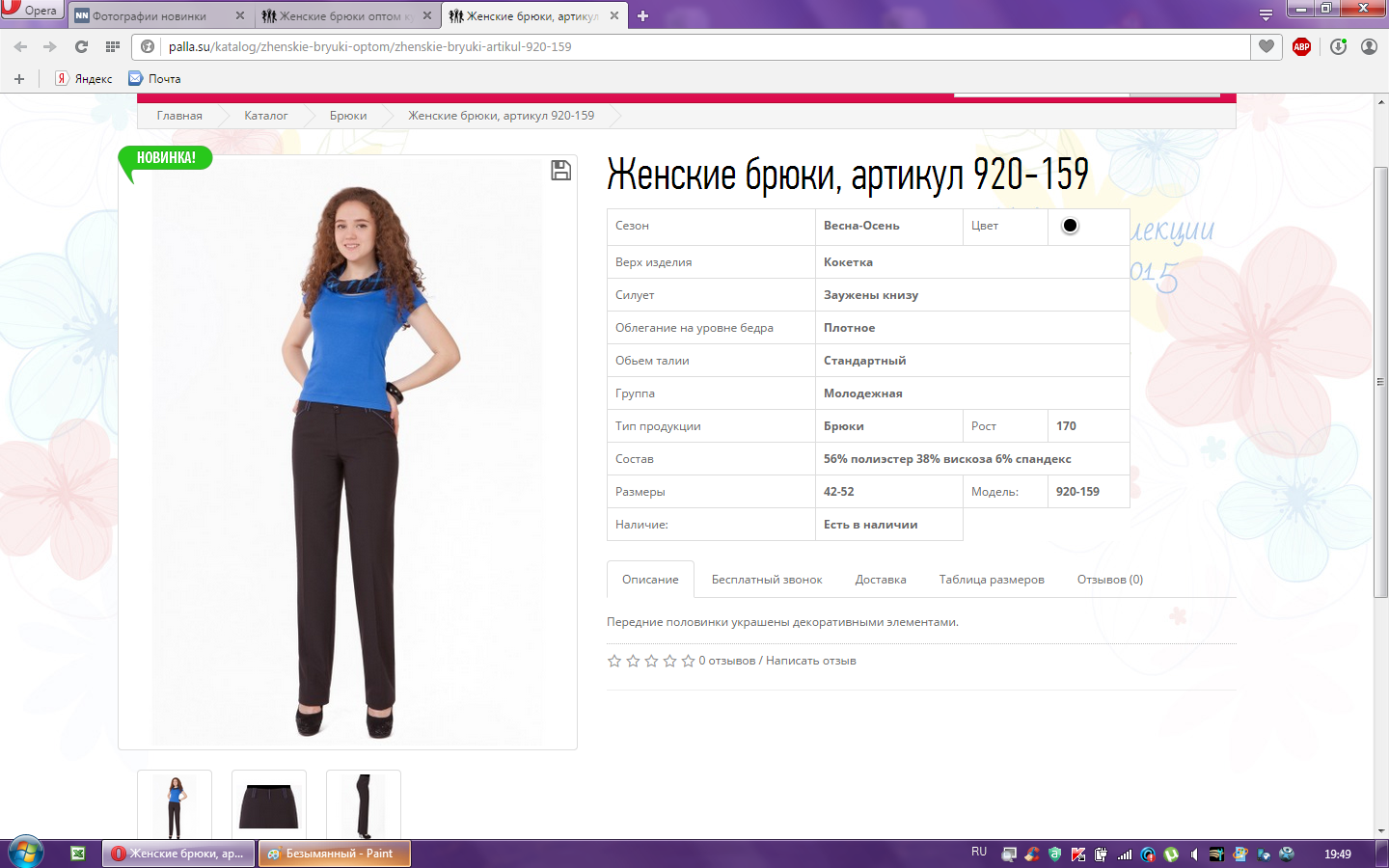
Task: Click the RU language indicator
Action: [979, 853]
